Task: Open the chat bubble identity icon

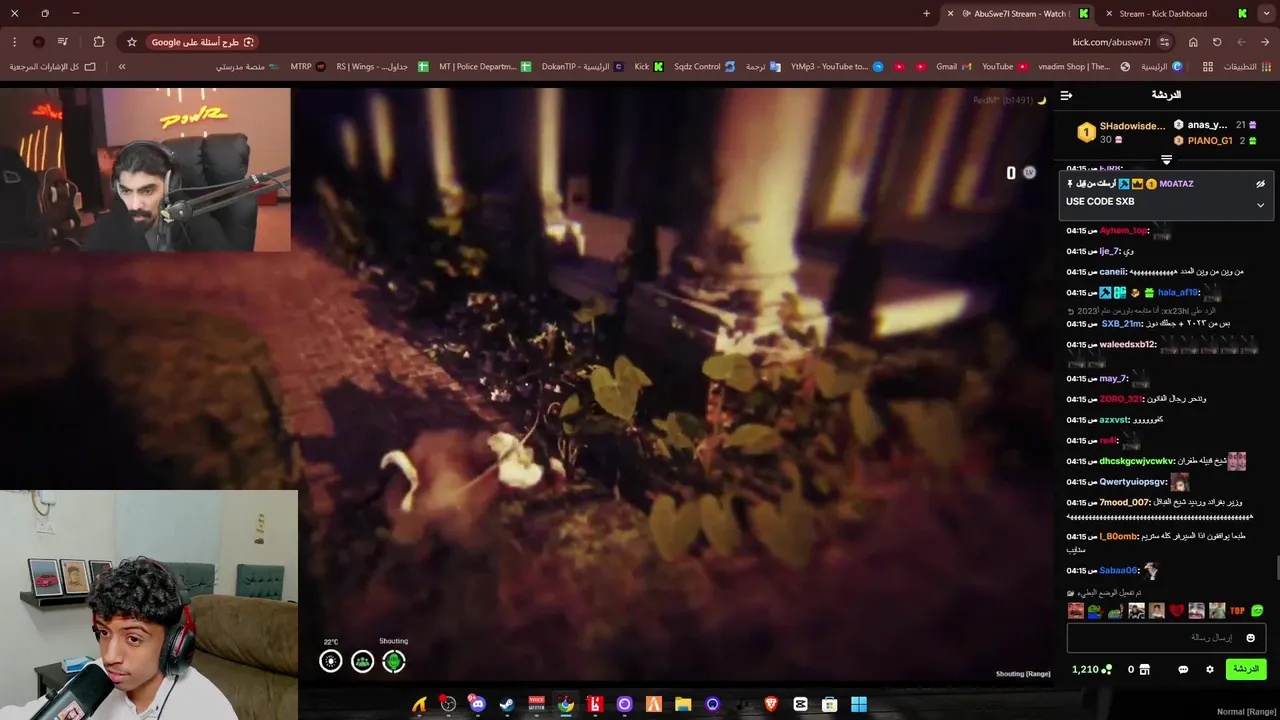Action: point(1183,669)
